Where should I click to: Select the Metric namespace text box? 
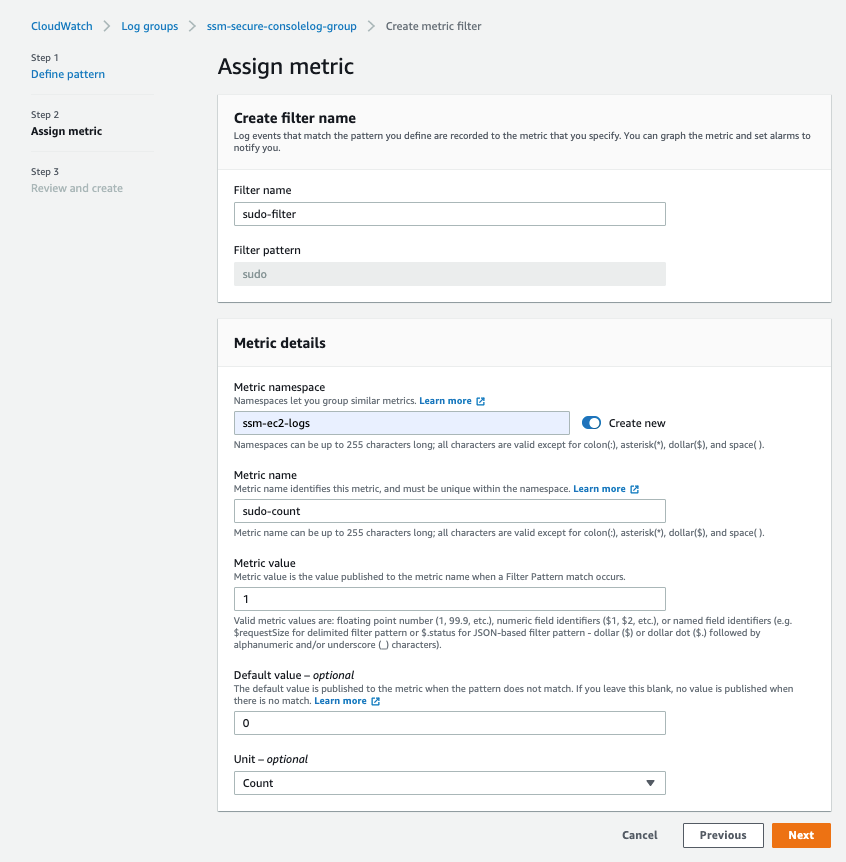[x=401, y=422]
